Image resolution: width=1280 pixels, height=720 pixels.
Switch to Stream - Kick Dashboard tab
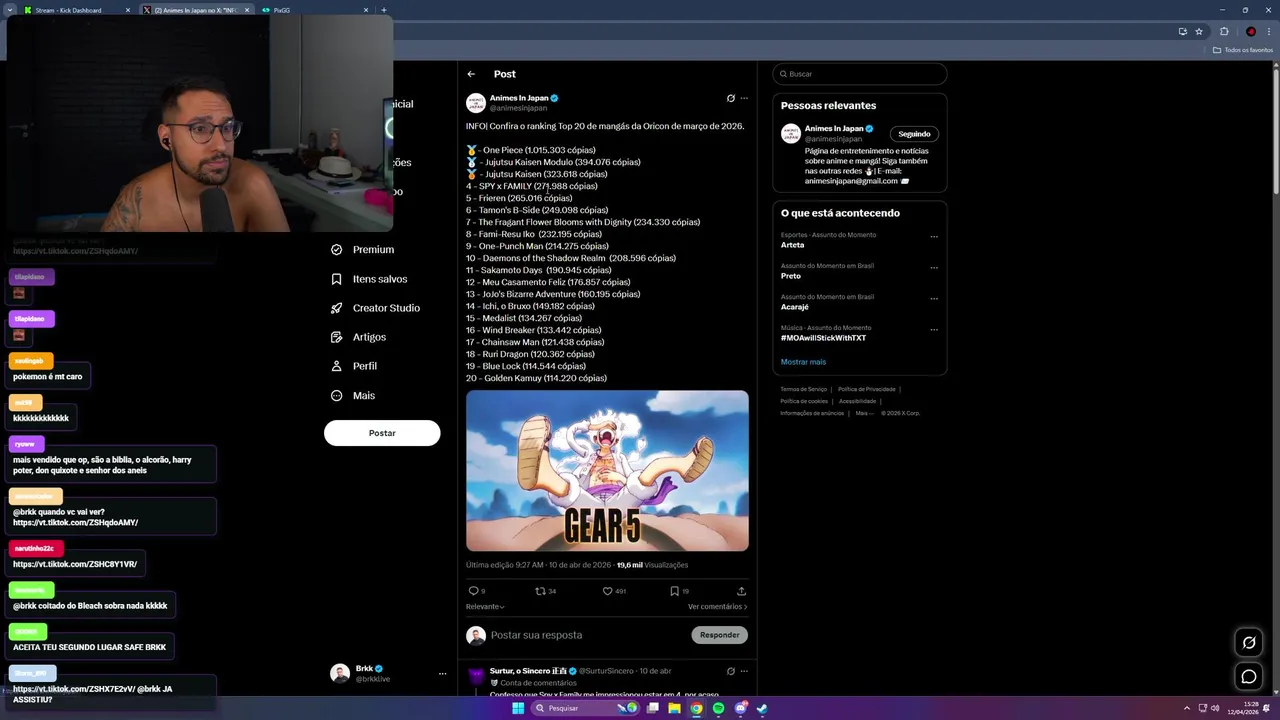75,10
